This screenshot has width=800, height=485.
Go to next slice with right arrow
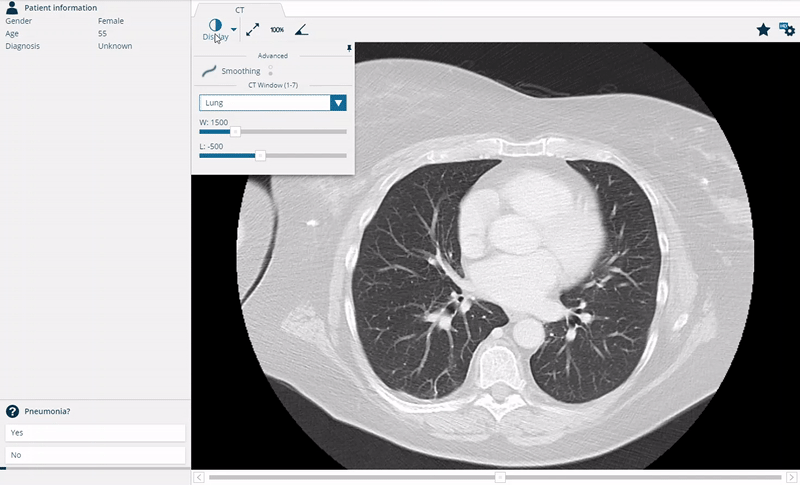[x=792, y=477]
